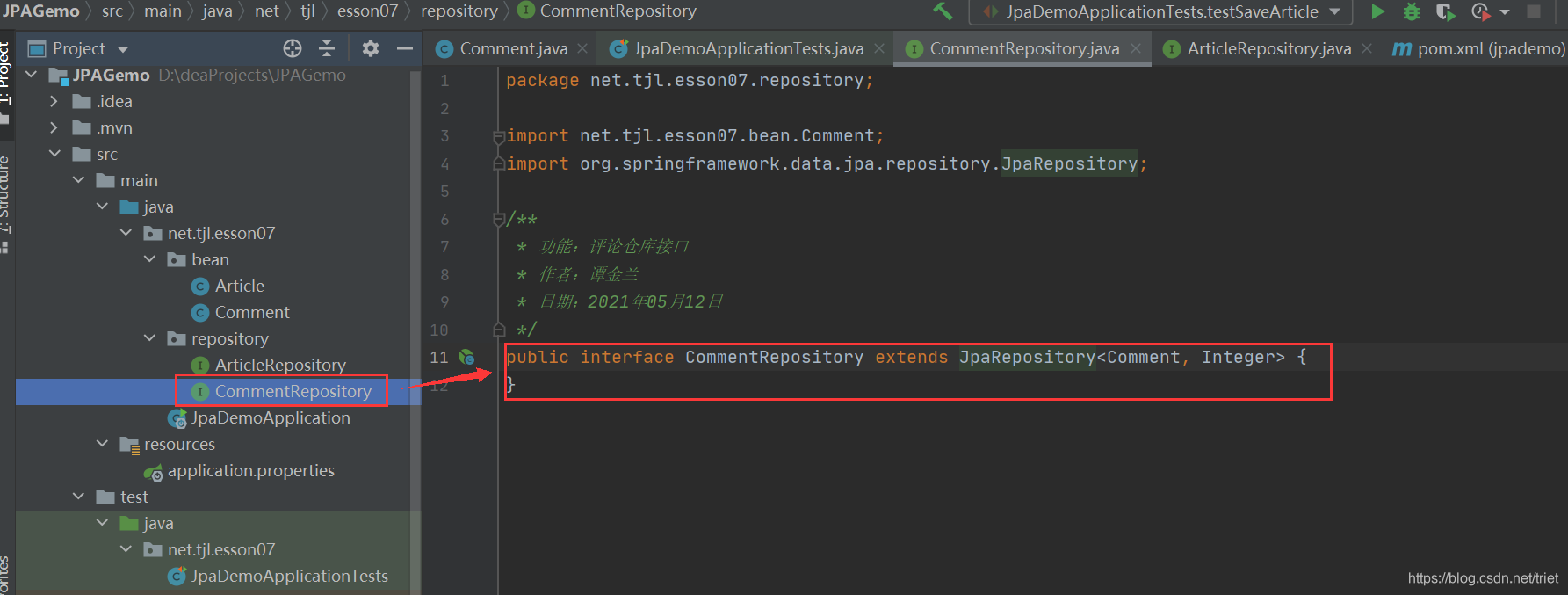Click java breadcrumb segment
The image size is (1568, 595).
click(217, 11)
